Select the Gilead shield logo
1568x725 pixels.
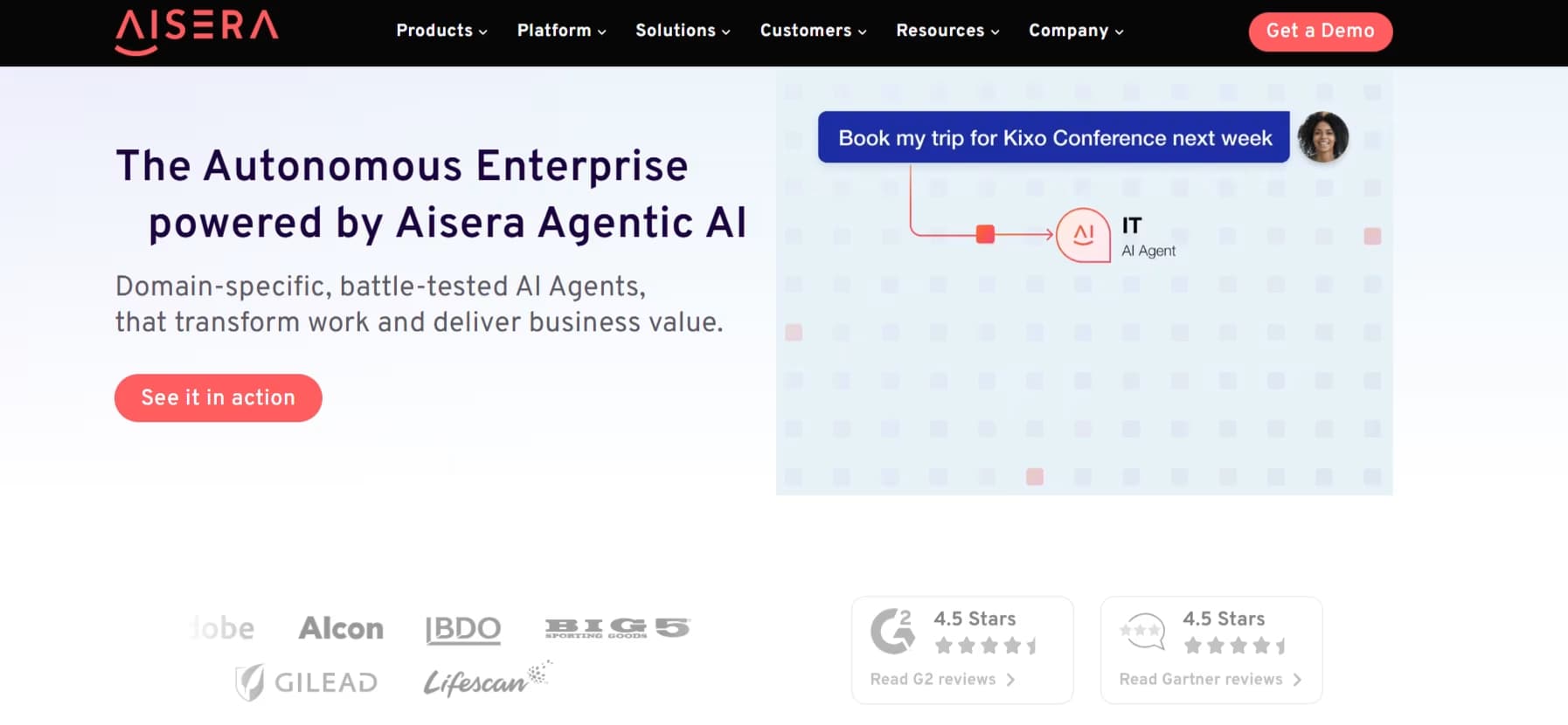tap(305, 681)
